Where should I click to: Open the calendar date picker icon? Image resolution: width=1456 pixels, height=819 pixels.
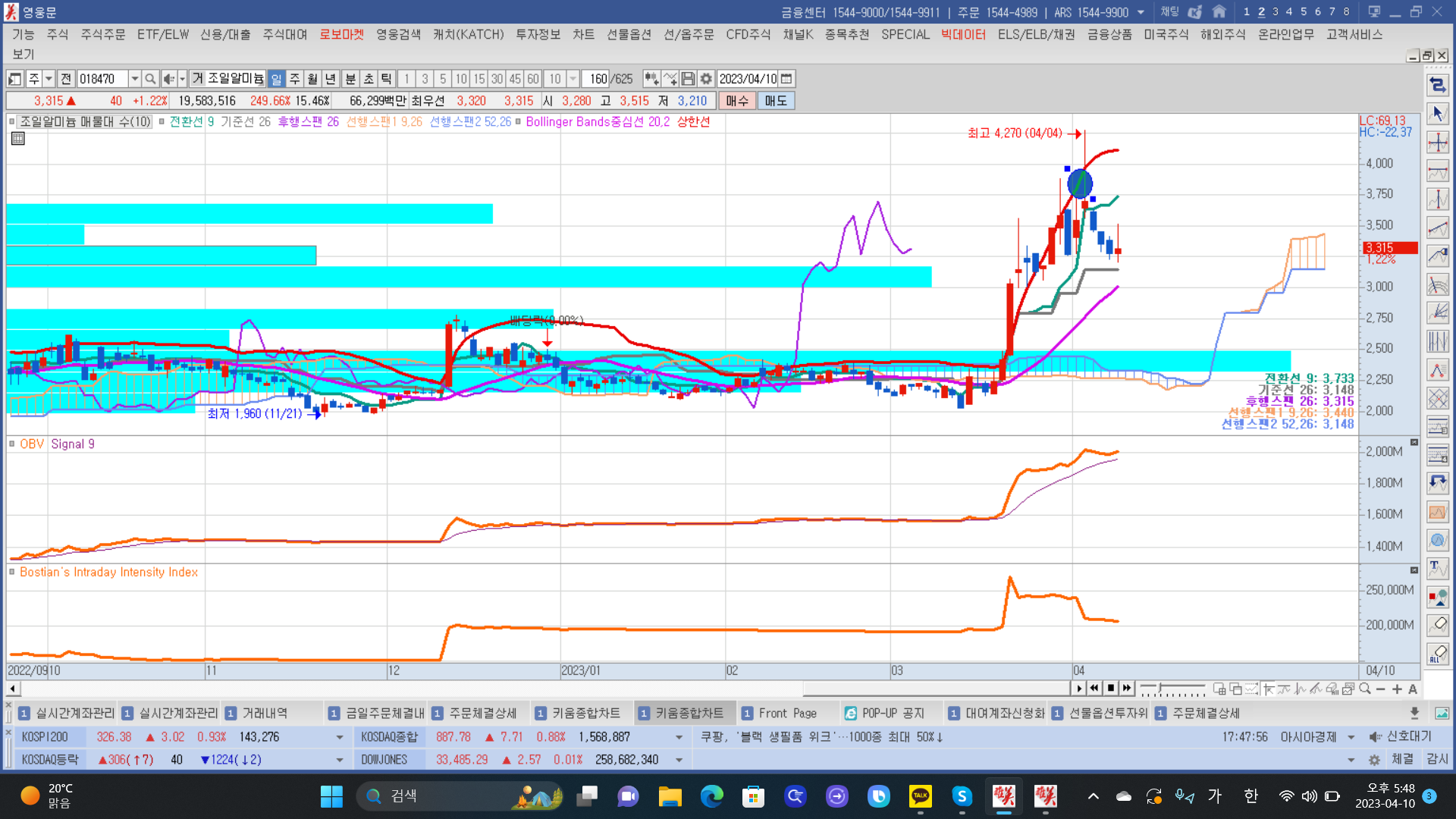pos(786,79)
